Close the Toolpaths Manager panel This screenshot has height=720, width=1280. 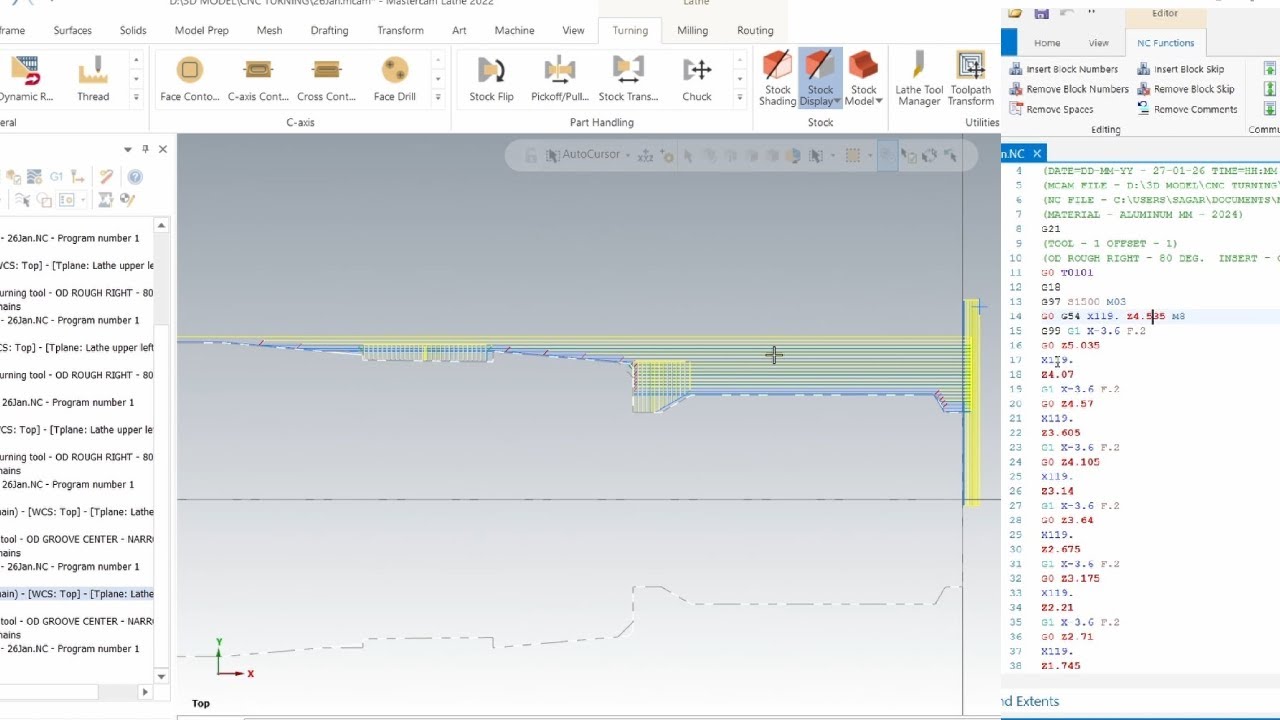click(x=163, y=149)
